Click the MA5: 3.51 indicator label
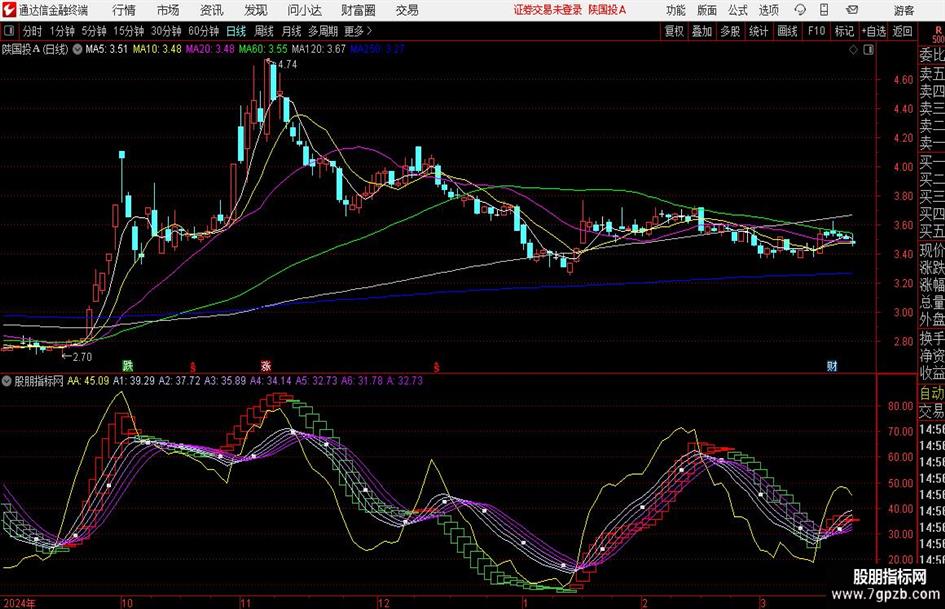945x609 pixels. click(x=107, y=49)
